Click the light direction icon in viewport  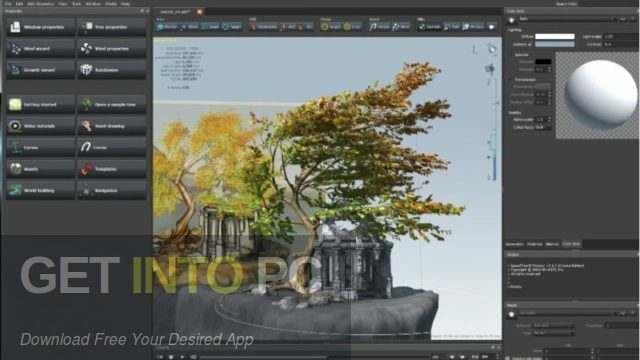(492, 49)
